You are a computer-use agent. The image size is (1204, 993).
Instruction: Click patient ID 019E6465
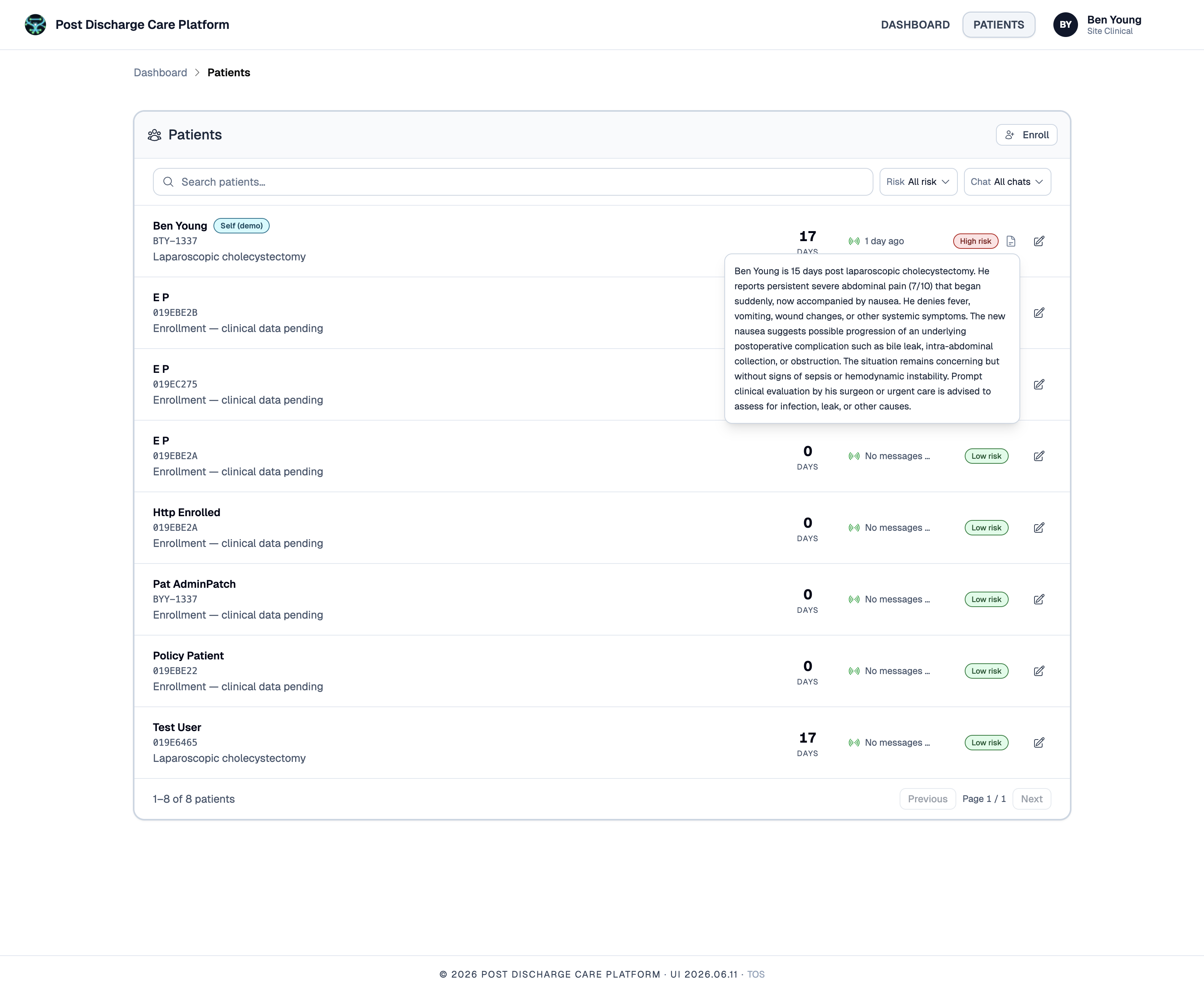pos(175,743)
